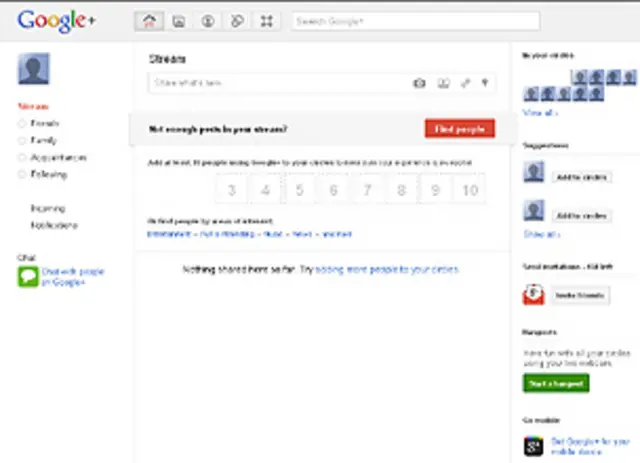Click the green chat bubble icon

(28, 277)
